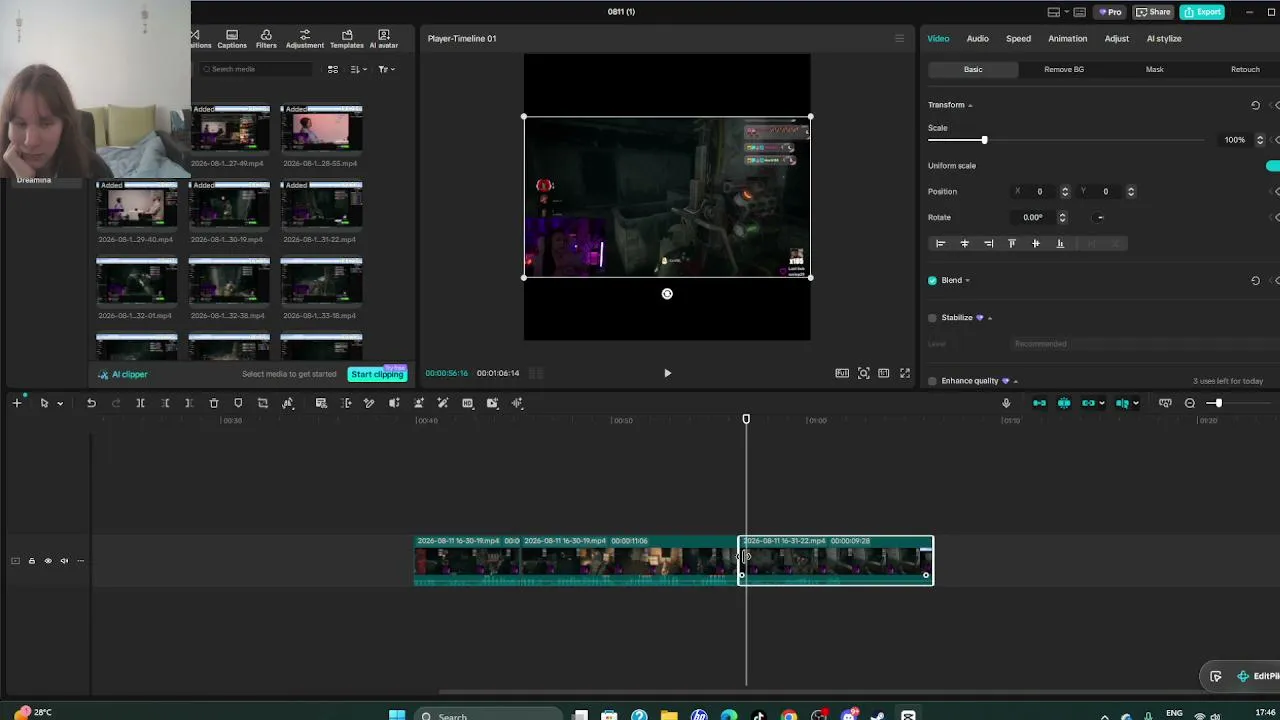The width and height of the screenshot is (1280, 720).
Task: Adjust the Scale slider handle
Action: point(984,140)
